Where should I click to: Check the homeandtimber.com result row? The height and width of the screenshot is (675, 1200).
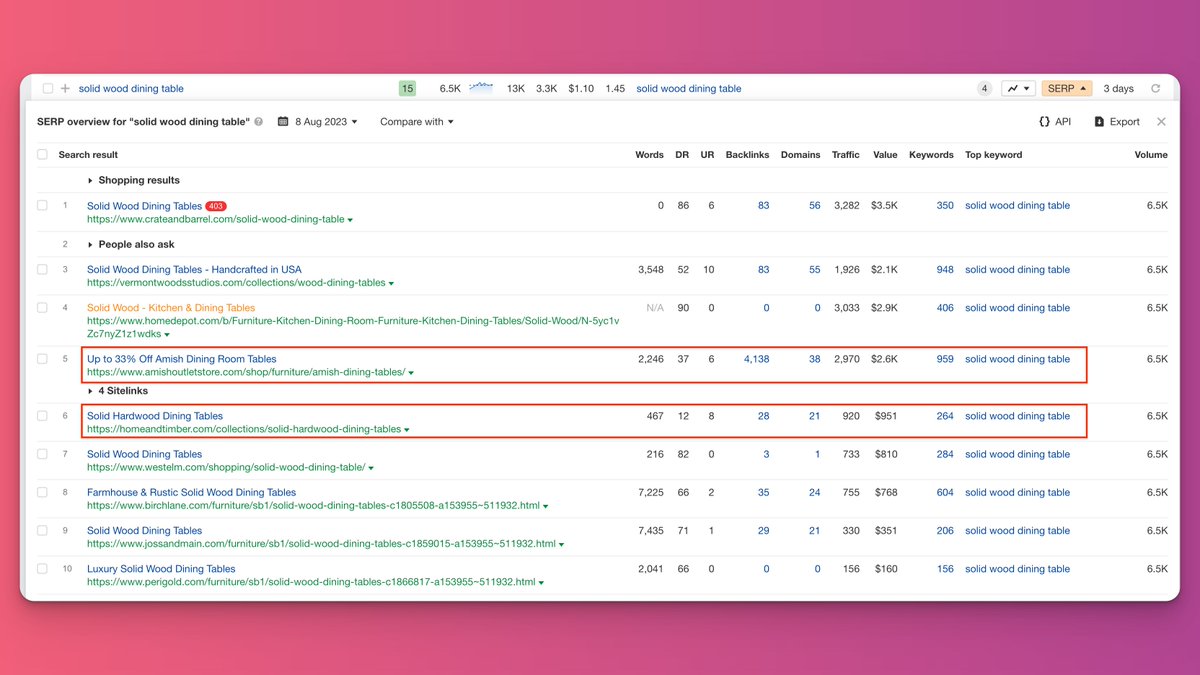tap(42, 416)
